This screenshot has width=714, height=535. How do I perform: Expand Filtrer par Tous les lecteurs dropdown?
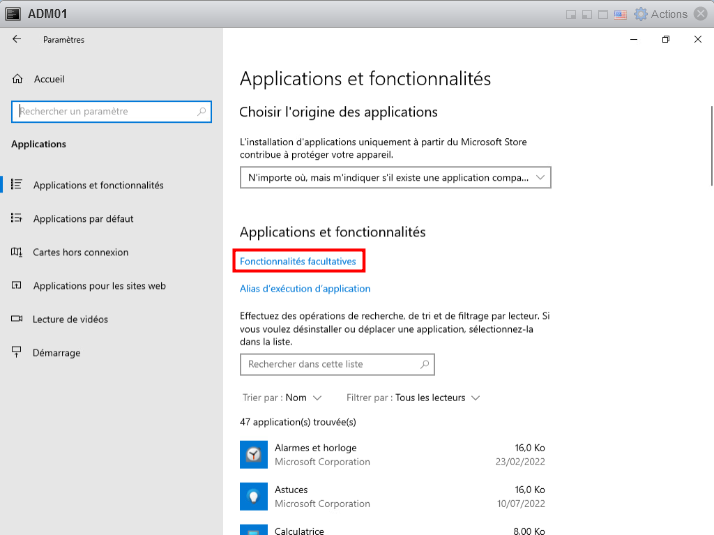414,398
